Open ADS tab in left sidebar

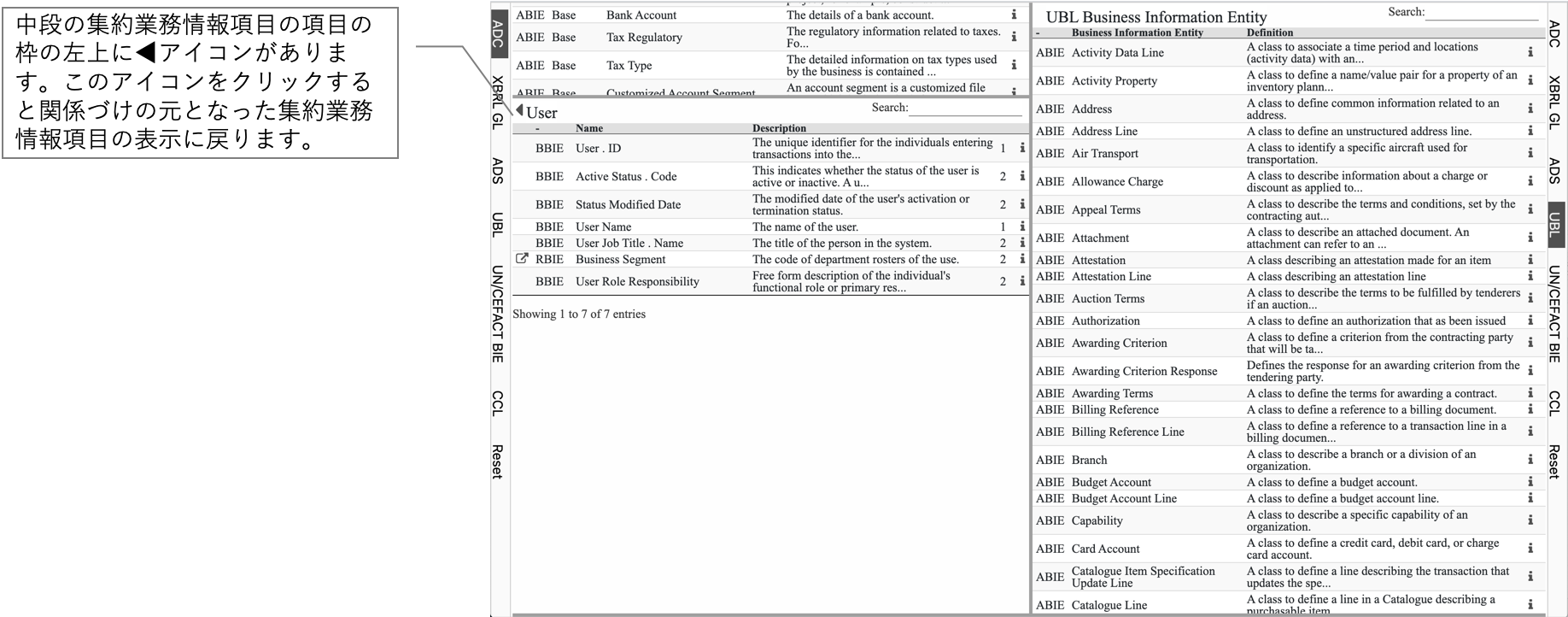(x=499, y=171)
